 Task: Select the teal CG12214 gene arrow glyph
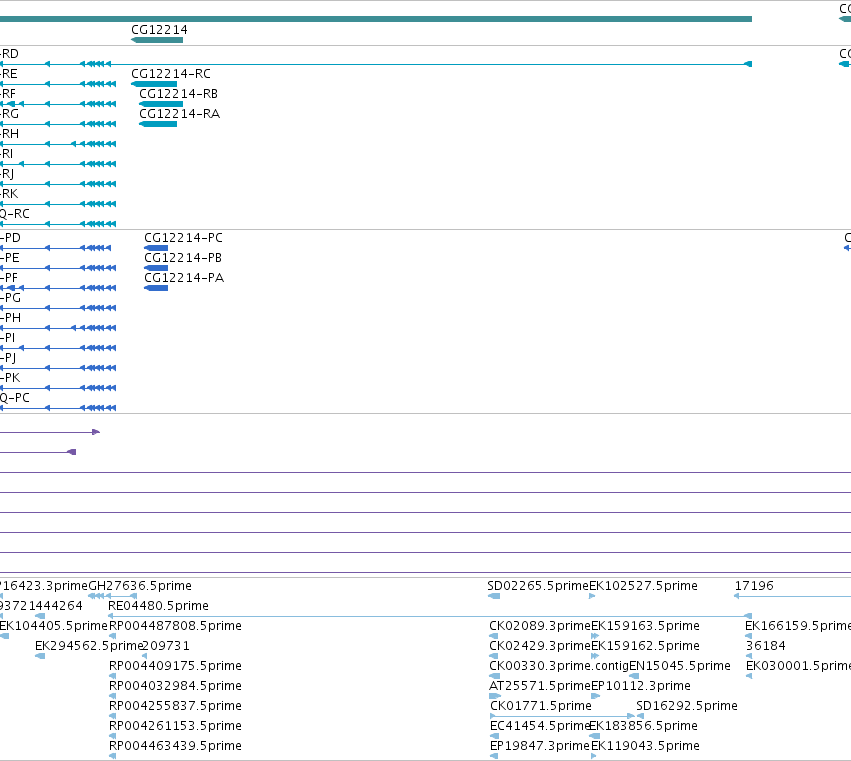tap(157, 40)
